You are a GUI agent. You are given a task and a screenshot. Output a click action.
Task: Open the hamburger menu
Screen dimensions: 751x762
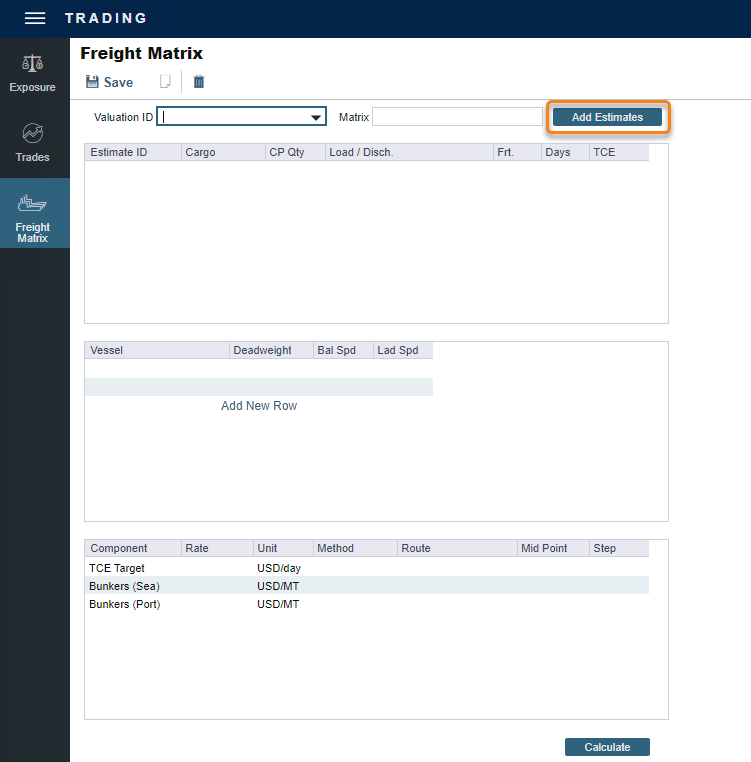35,19
